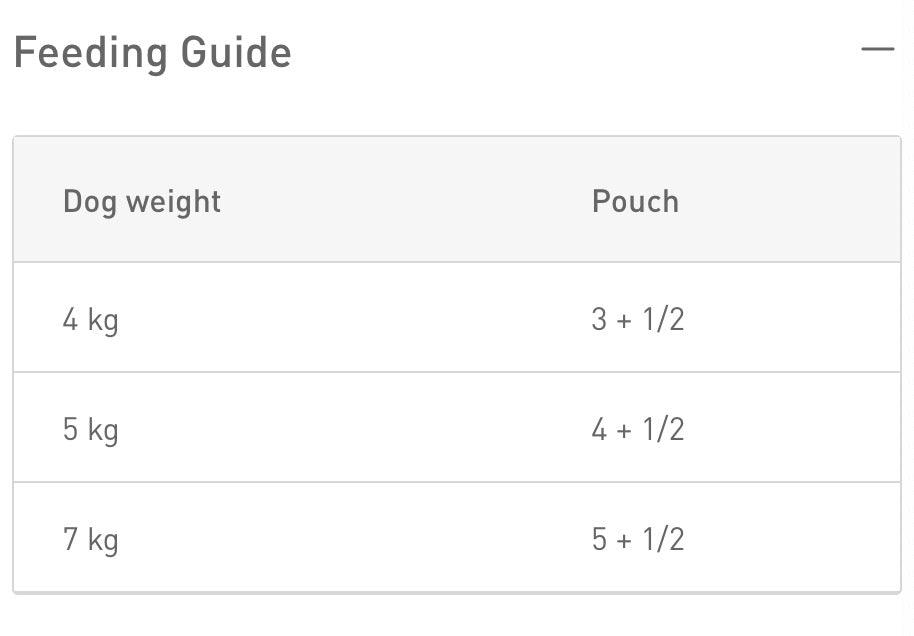The width and height of the screenshot is (914, 636).
Task: Click the plus sign in the 5 kg row
Action: [624, 431]
